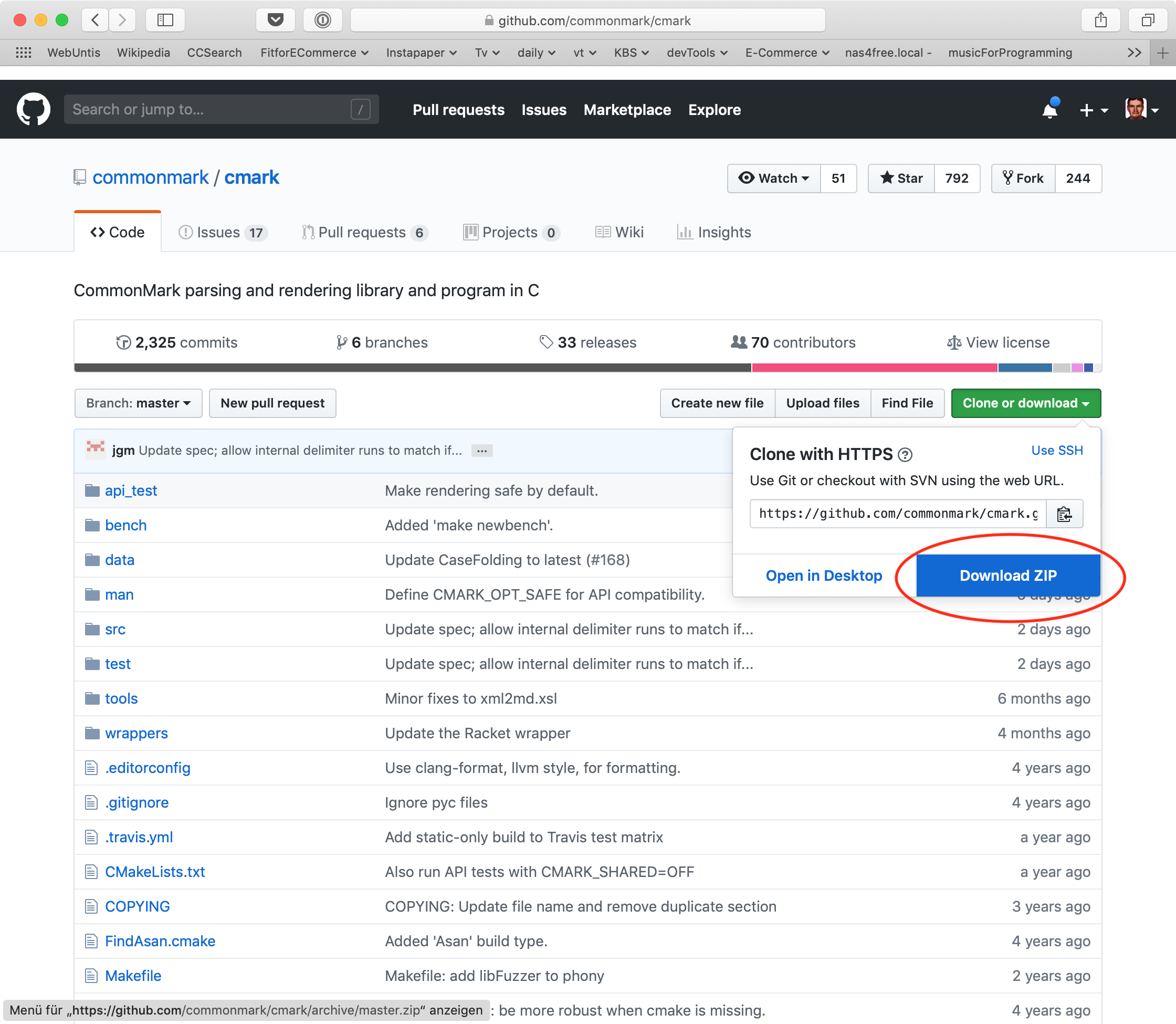Go forward with Safari's forward arrow
Image resolution: width=1176 pixels, height=1024 pixels.
tap(122, 20)
